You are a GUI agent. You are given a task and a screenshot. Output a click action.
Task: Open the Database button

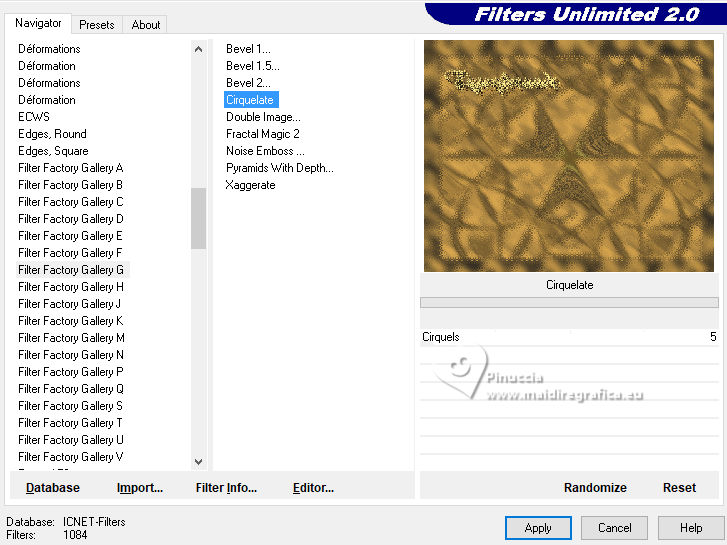click(x=53, y=488)
